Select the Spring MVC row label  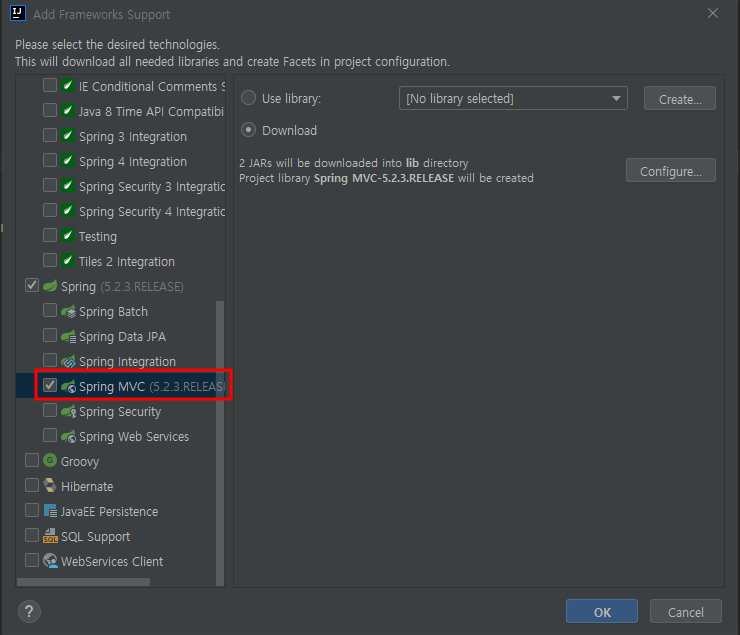point(112,387)
